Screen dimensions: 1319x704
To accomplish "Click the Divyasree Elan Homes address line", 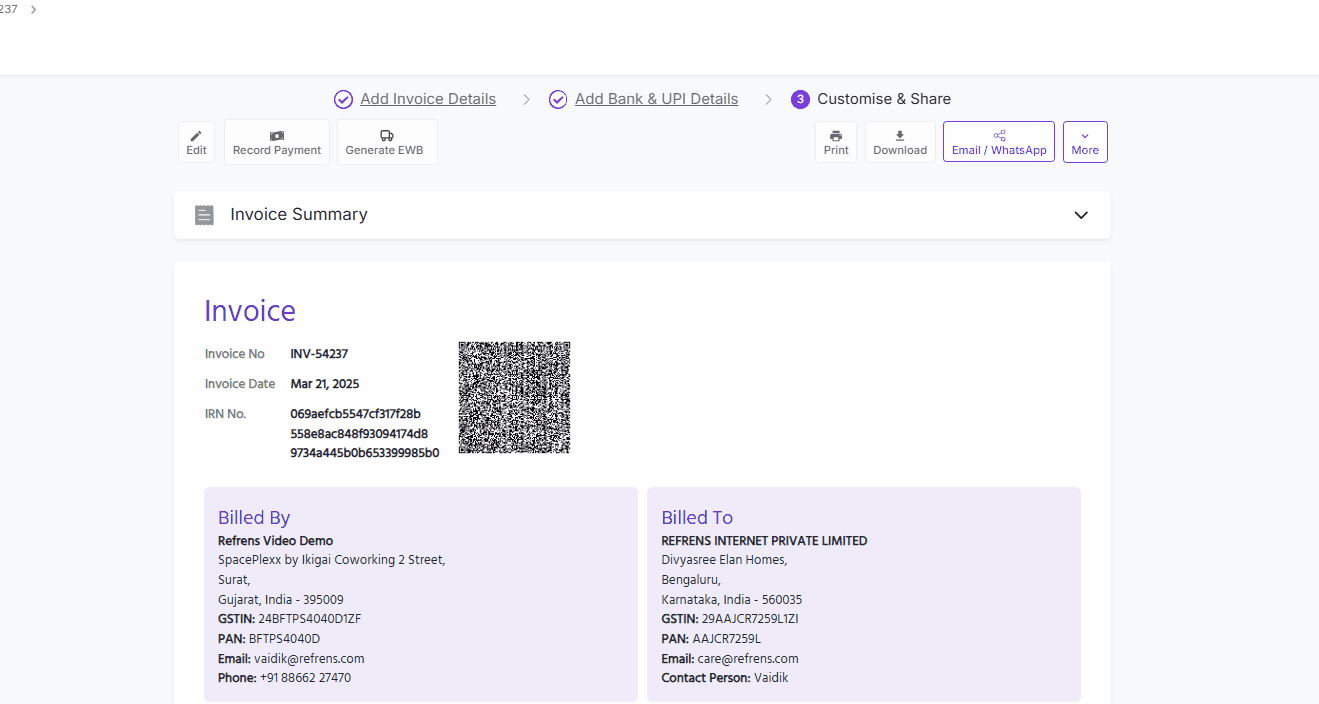I will point(724,560).
